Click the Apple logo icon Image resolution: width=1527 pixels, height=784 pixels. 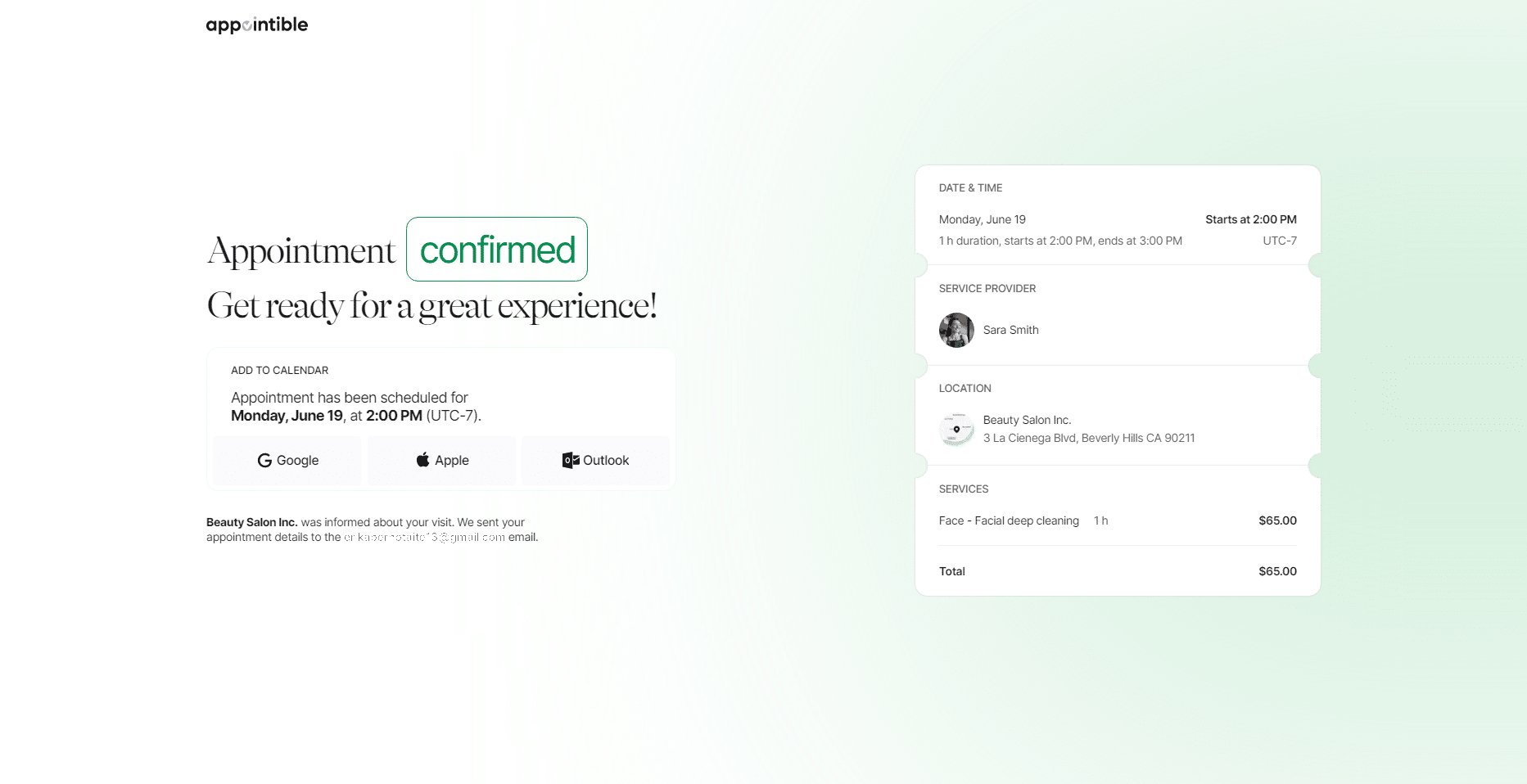[x=423, y=460]
